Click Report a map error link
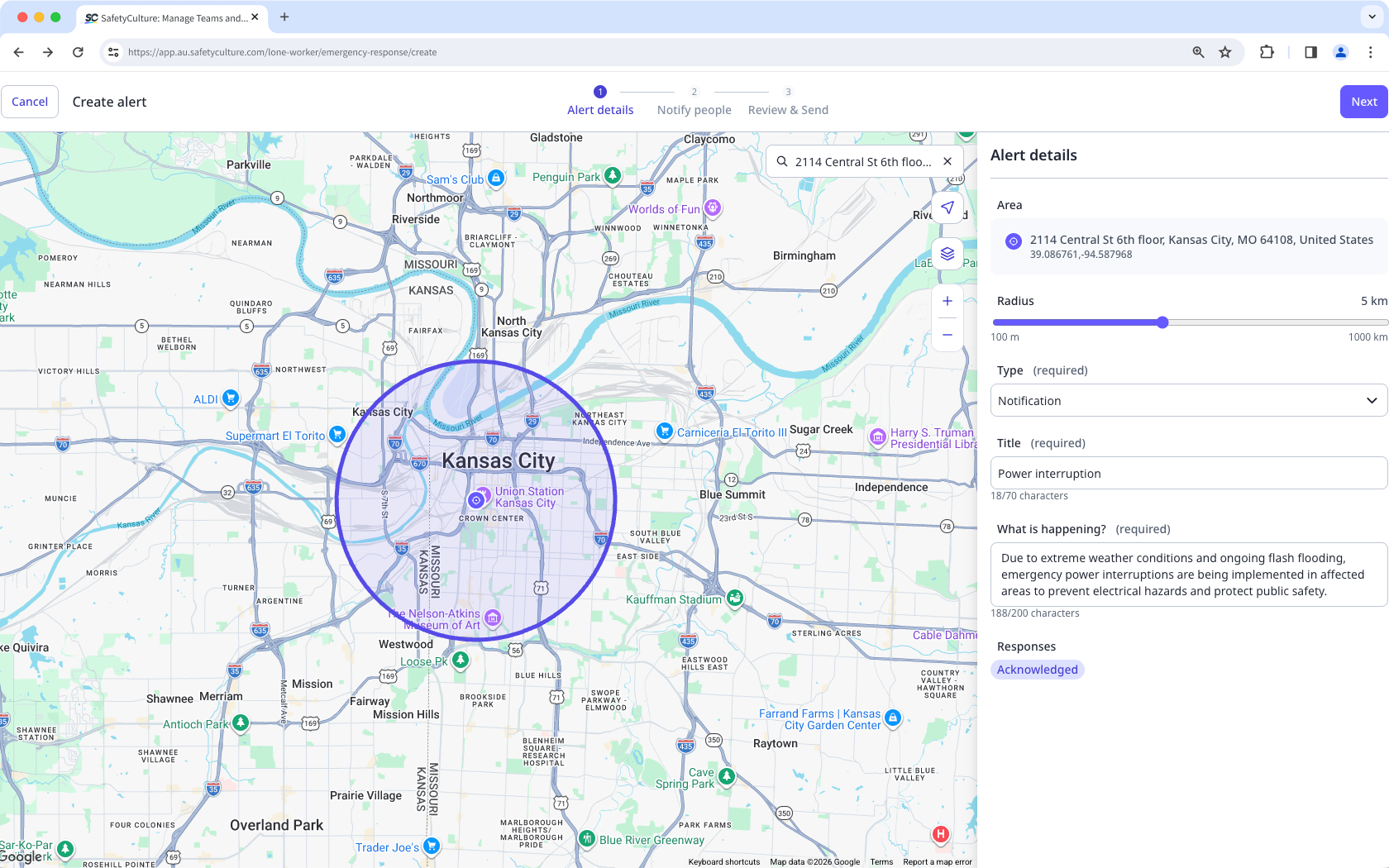This screenshot has width=1389, height=868. (x=938, y=861)
